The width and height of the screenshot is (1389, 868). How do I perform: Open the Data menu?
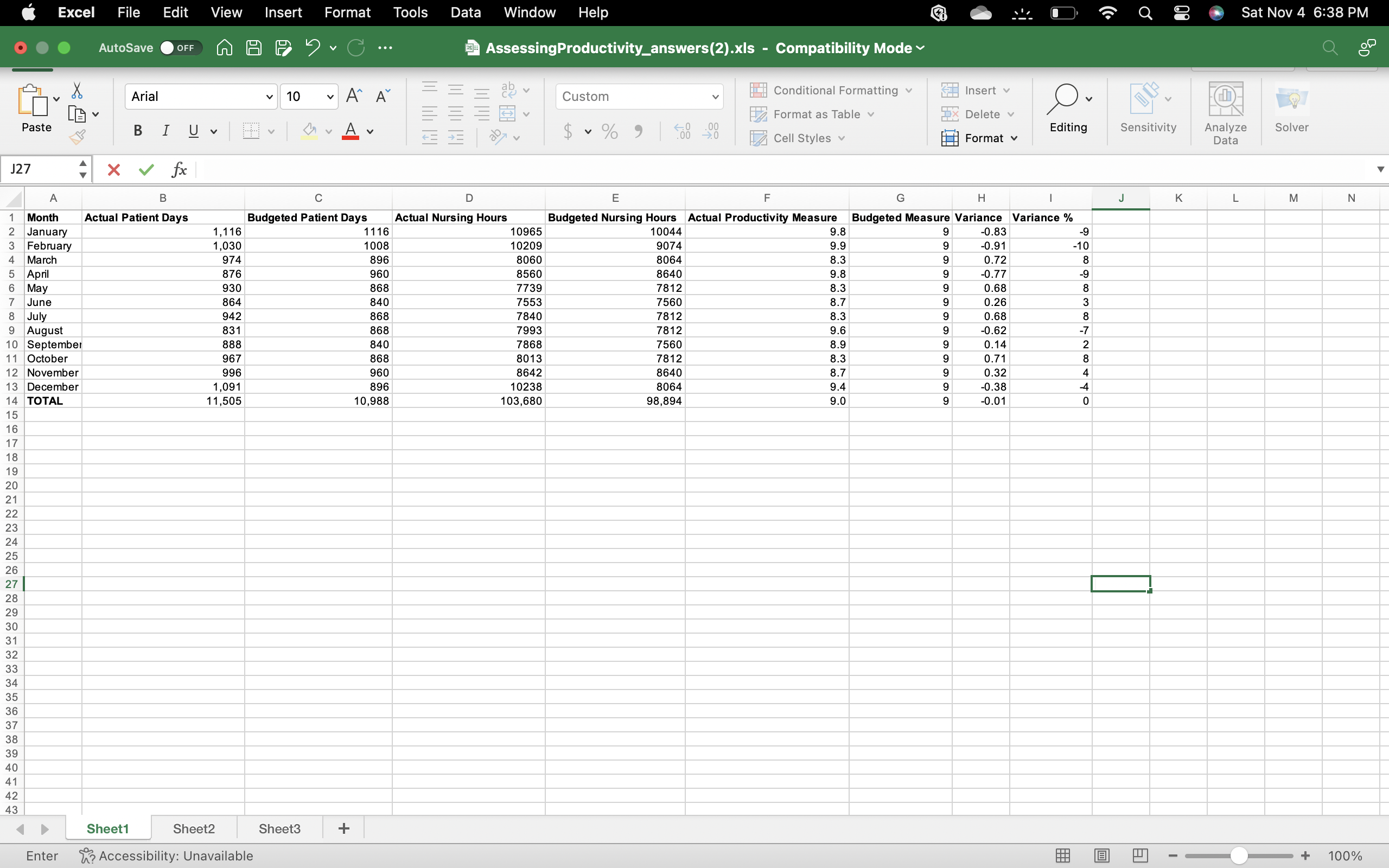465,12
